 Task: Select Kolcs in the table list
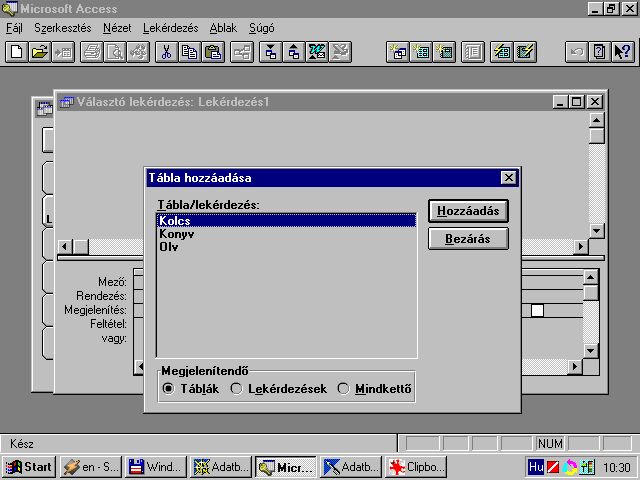(287, 221)
